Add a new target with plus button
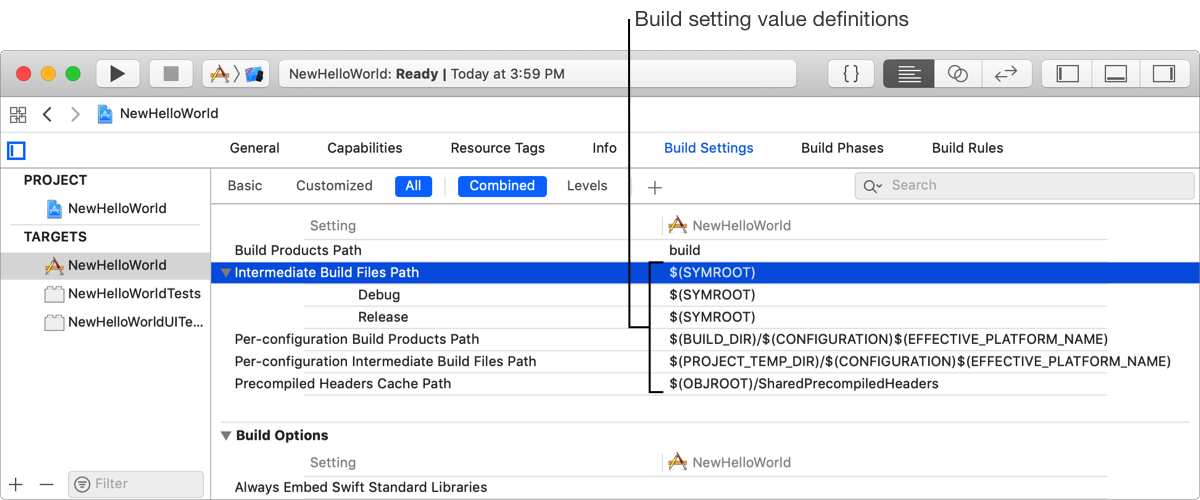Screen dimensions: 1200x500 pyautogui.click(x=16, y=484)
